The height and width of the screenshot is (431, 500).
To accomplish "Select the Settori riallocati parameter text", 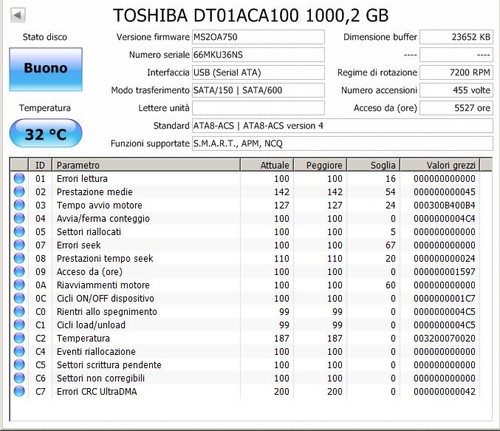I will point(89,232).
